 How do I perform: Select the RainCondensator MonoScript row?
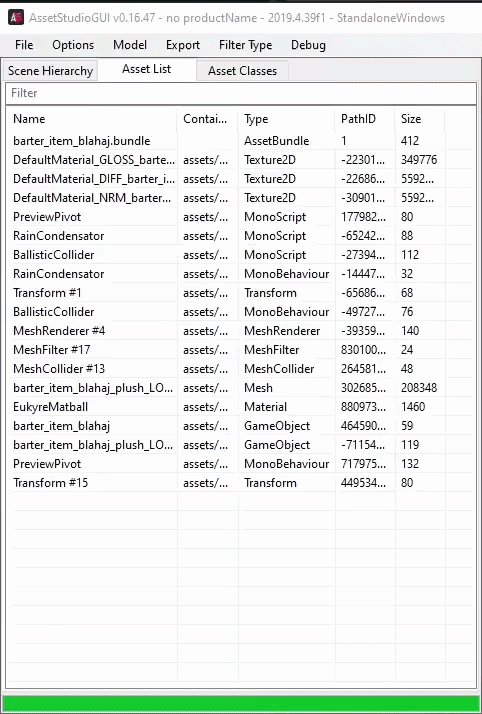239,236
